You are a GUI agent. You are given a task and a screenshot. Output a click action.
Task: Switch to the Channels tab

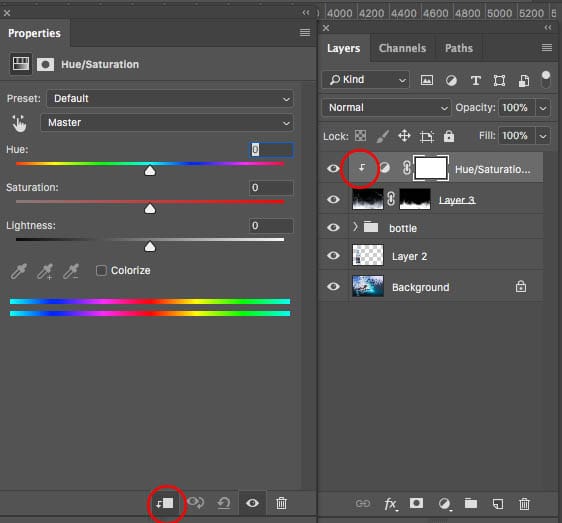402,48
